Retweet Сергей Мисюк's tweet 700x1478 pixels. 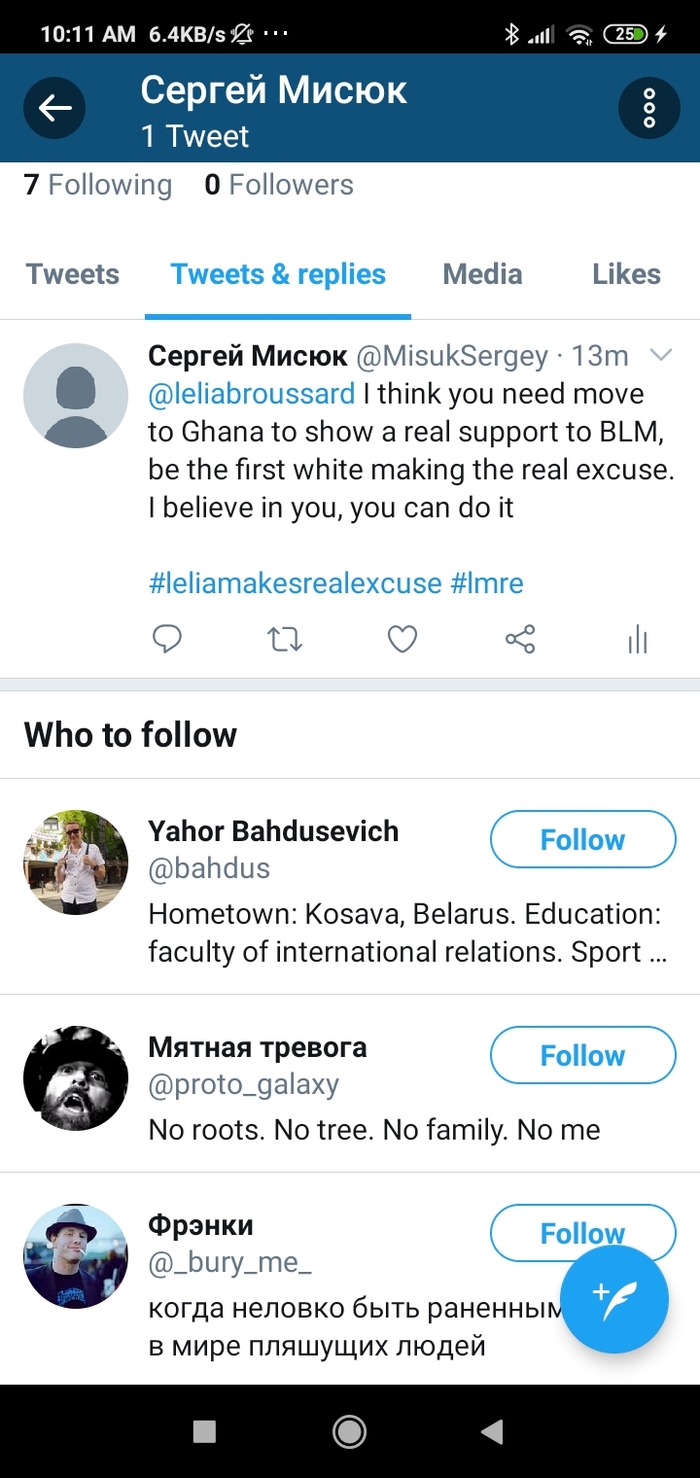coord(285,639)
